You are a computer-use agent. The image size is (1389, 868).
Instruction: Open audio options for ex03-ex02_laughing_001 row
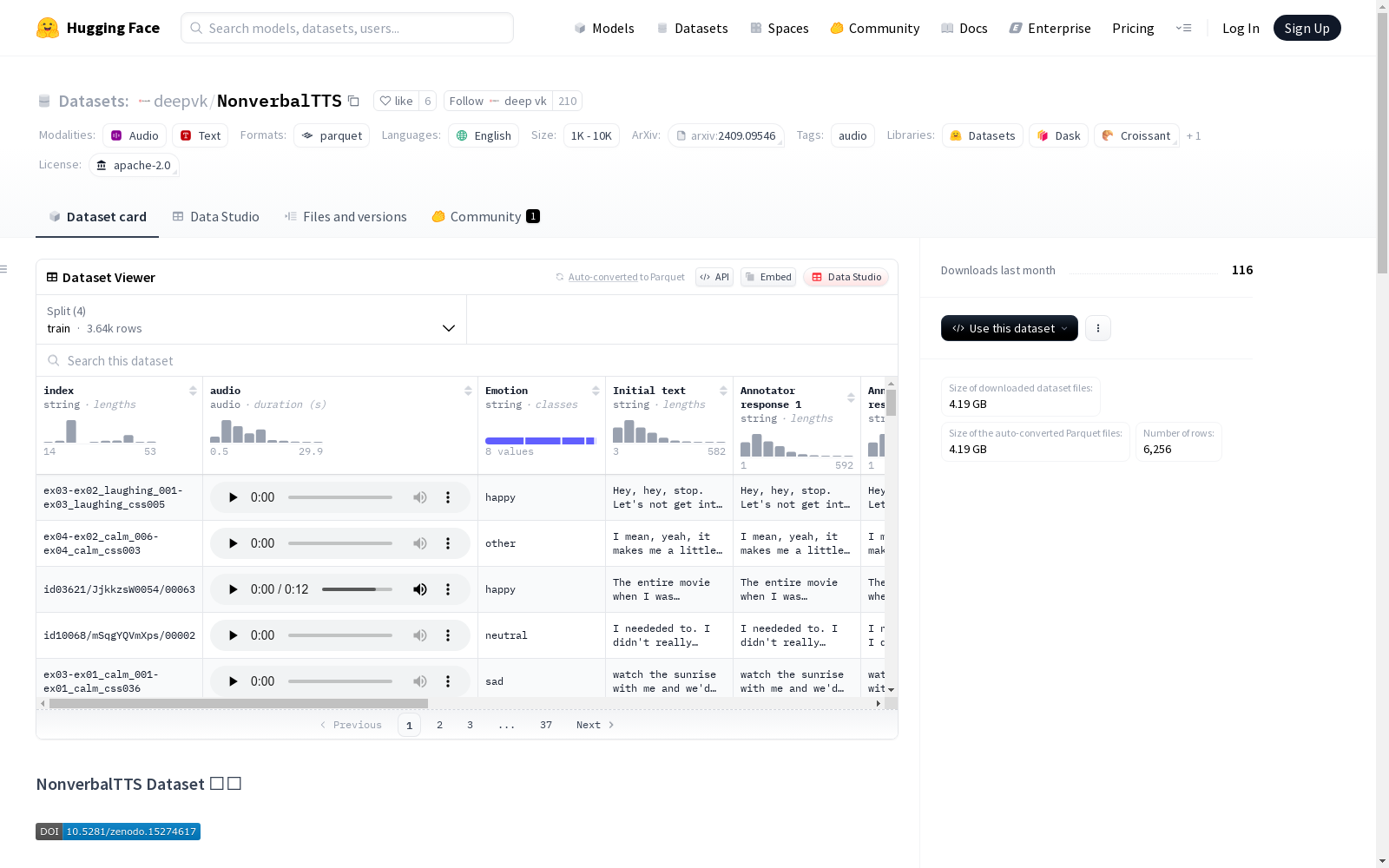[448, 497]
